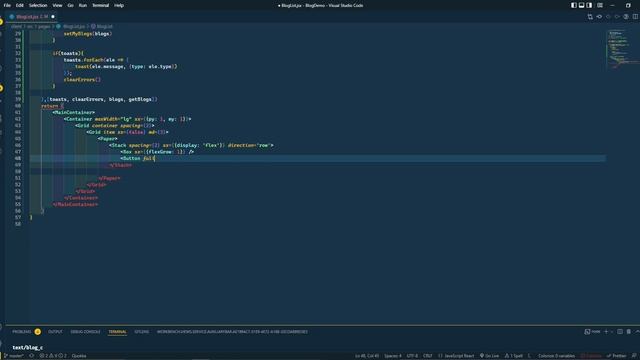The height and width of the screenshot is (360, 640).
Task: Click 'setMyBlogs(blogs)' on line 29
Action: (88, 33)
